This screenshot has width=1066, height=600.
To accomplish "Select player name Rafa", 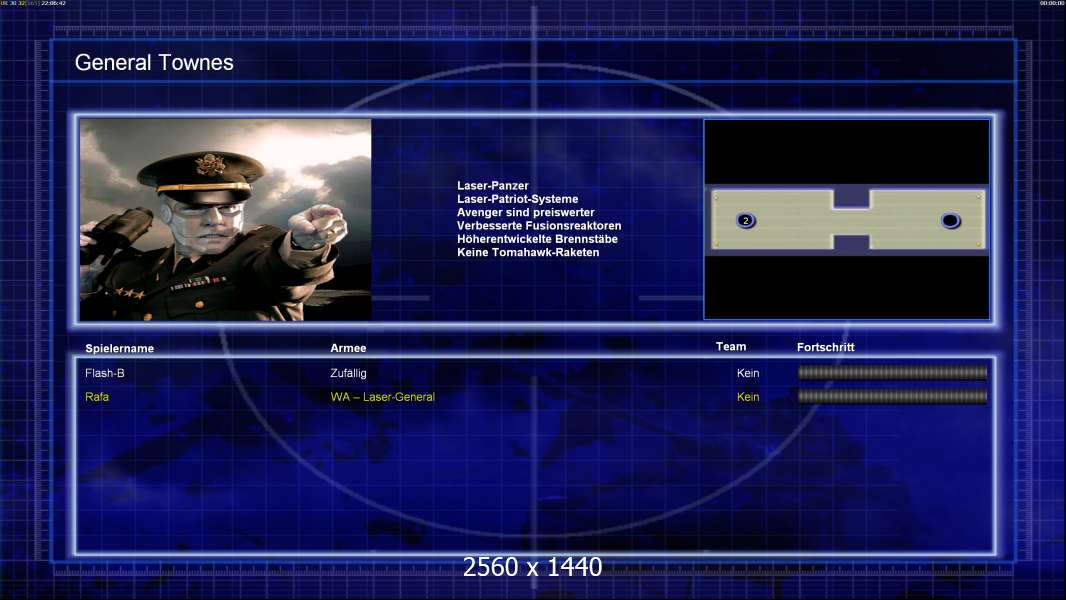I will 97,397.
